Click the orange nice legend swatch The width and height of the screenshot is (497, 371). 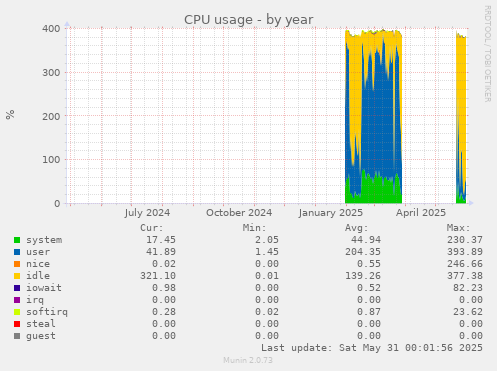[x=17, y=264]
